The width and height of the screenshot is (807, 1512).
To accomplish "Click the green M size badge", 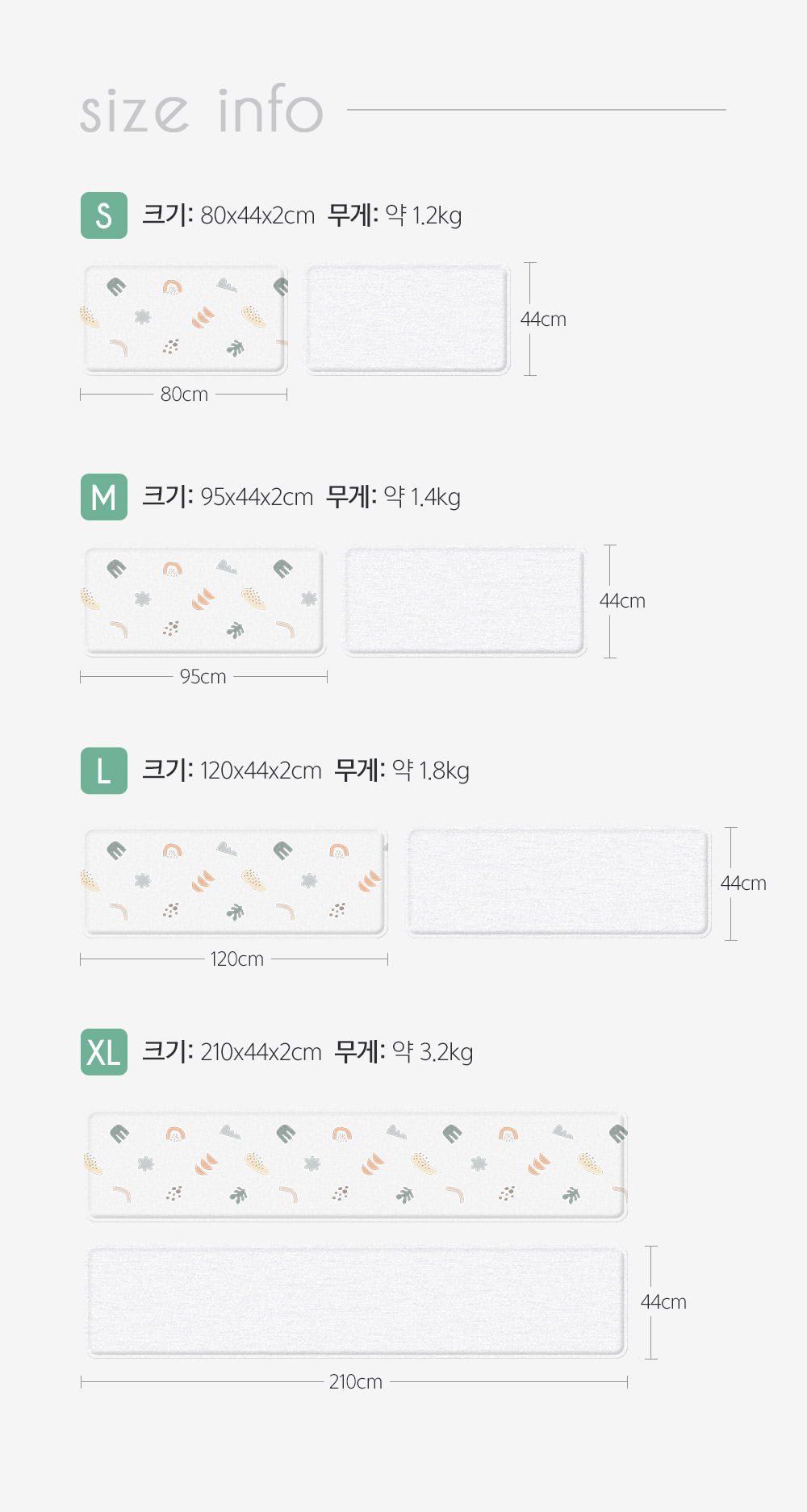I will (x=104, y=497).
